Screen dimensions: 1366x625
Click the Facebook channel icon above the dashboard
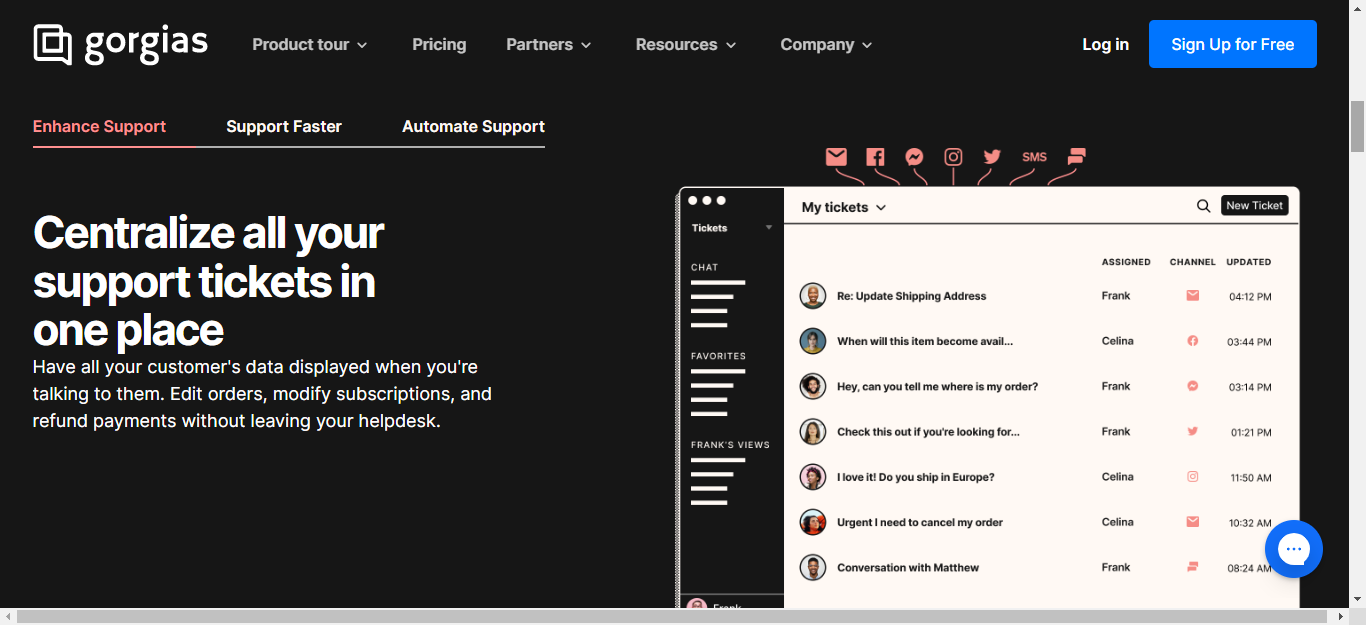coord(875,157)
